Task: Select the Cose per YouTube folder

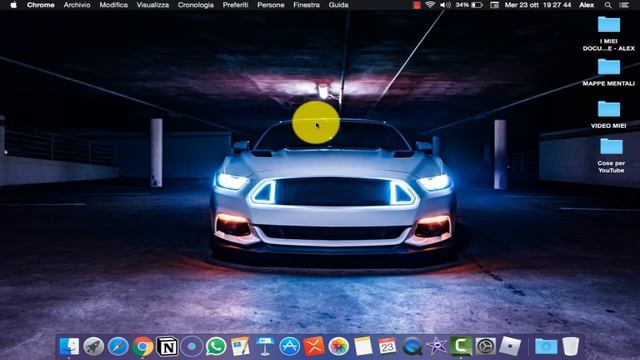Action: (x=611, y=156)
